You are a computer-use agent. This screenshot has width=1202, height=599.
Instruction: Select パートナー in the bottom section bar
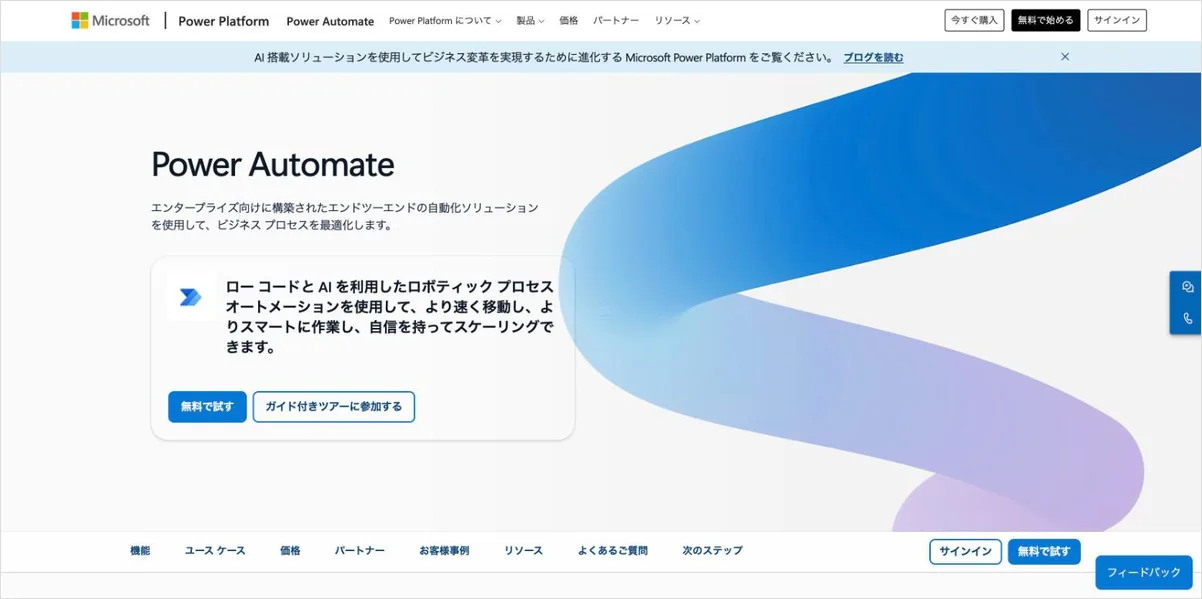(x=360, y=551)
